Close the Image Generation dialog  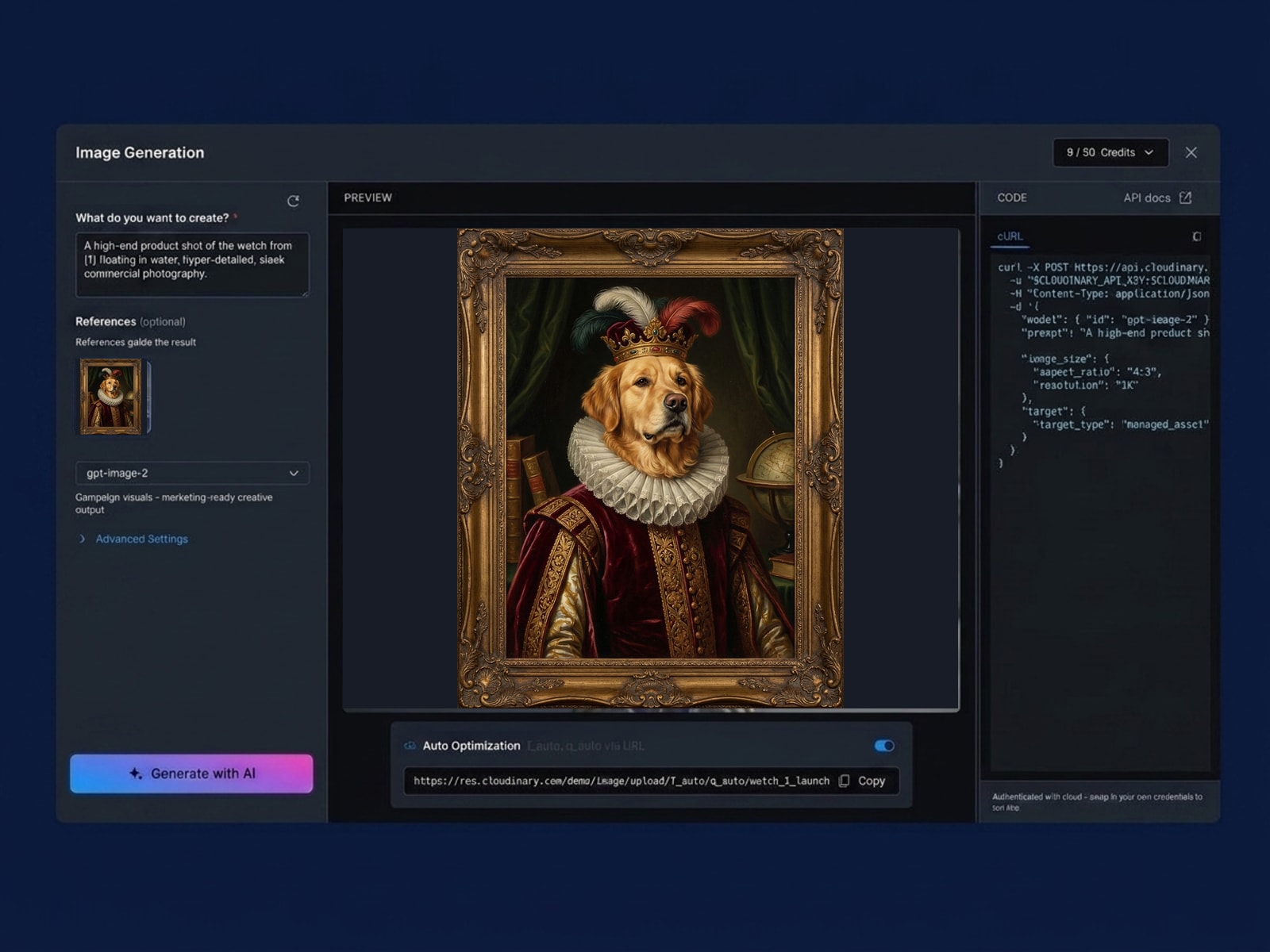click(x=1191, y=152)
